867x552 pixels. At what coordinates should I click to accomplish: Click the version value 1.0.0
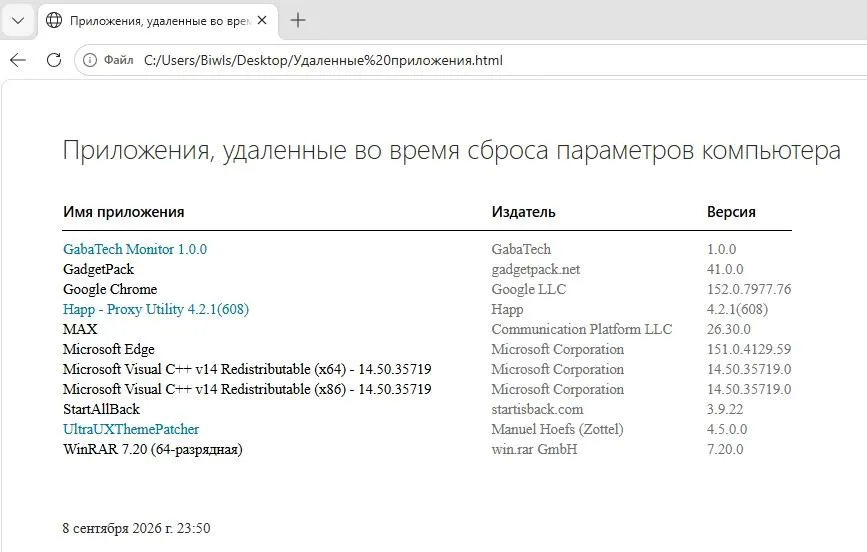point(722,249)
